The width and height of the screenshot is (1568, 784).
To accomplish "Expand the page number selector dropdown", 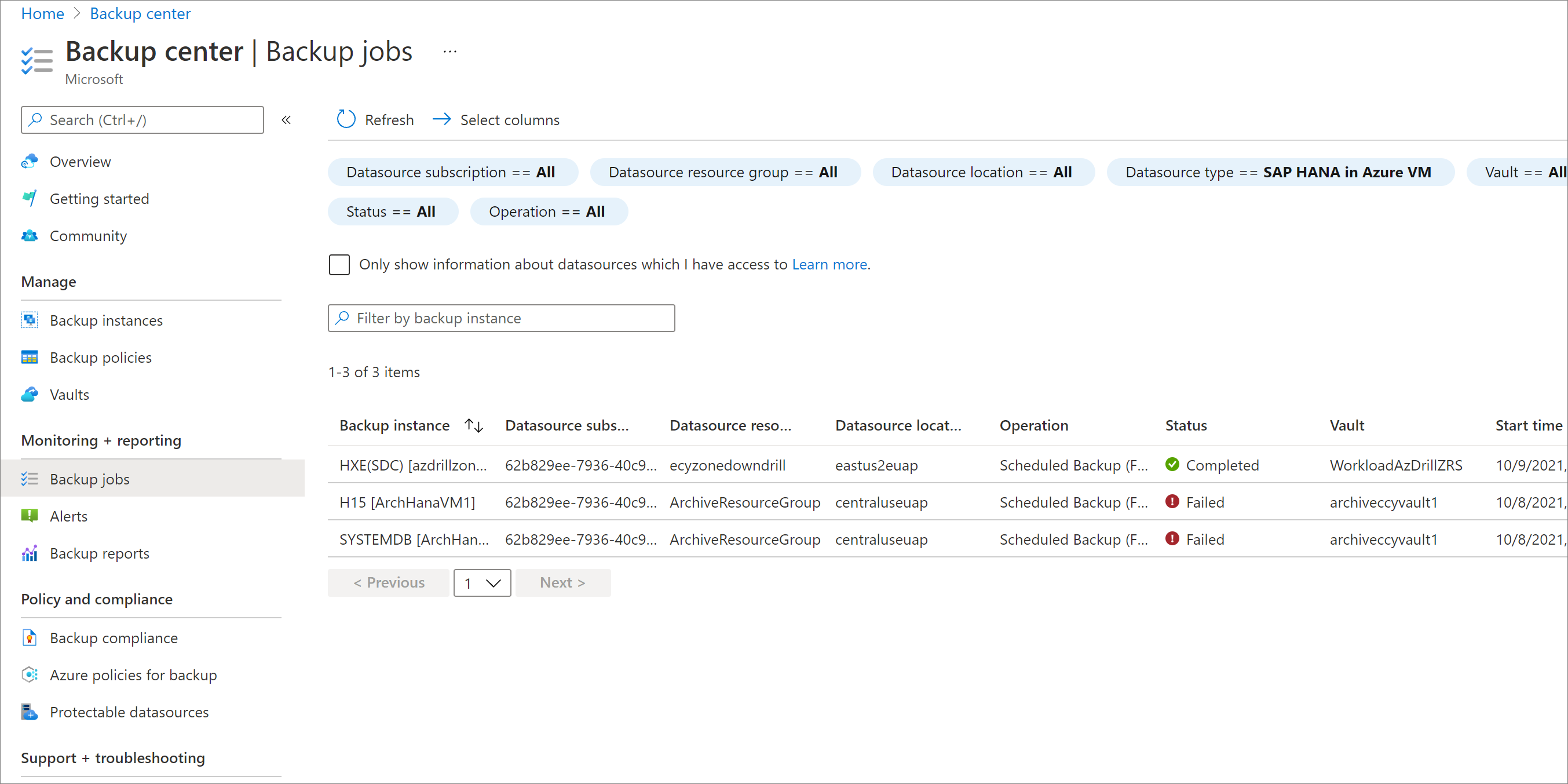I will click(x=480, y=581).
